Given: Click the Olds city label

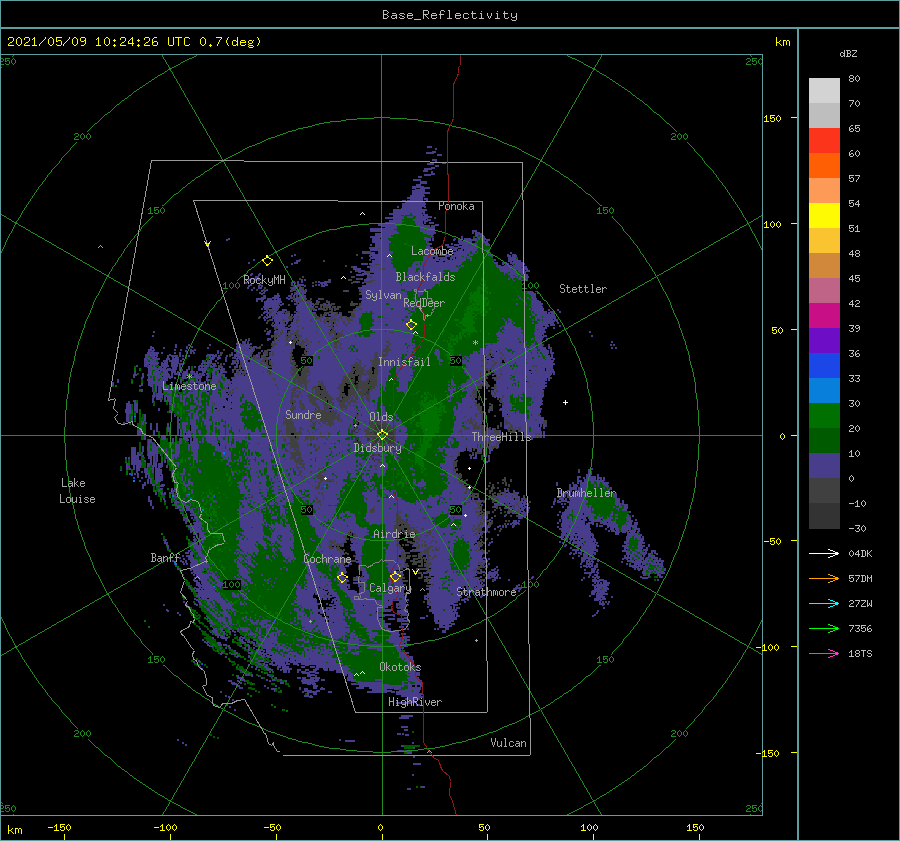Looking at the screenshot, I should coord(381,417).
